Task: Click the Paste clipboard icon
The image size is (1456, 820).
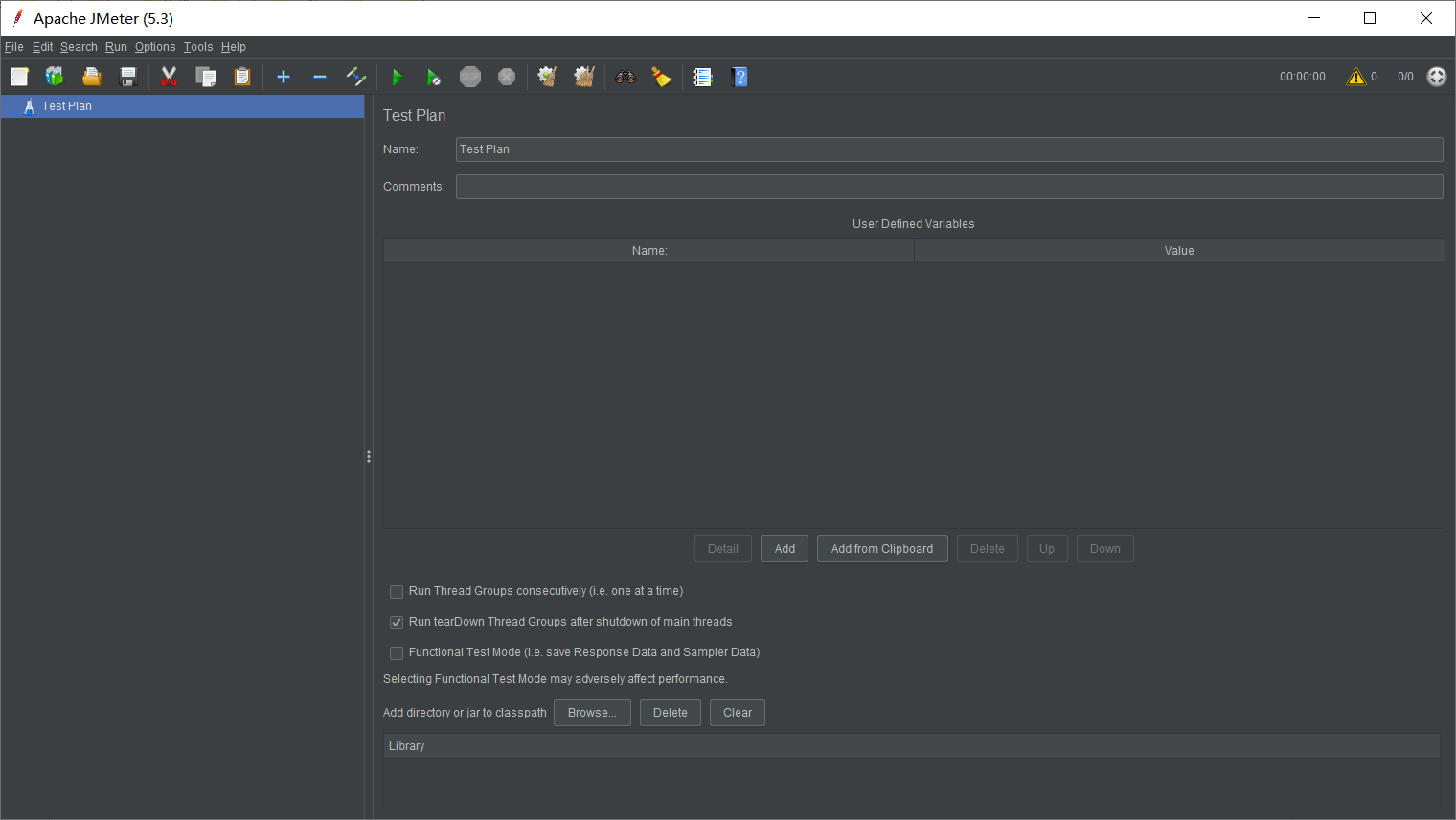Action: pos(242,77)
